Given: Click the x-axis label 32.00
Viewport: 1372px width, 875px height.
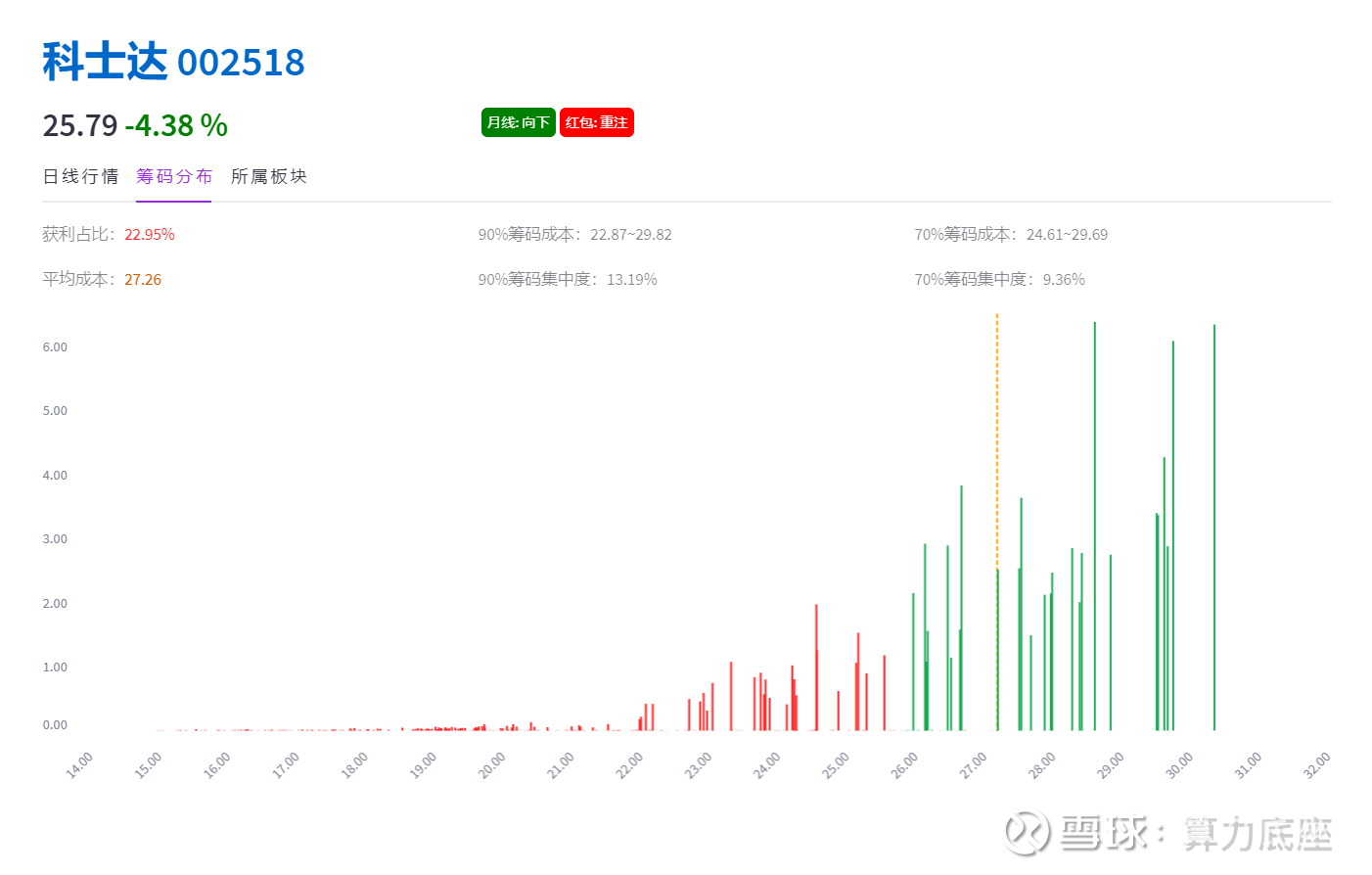Looking at the screenshot, I should (x=1317, y=765).
